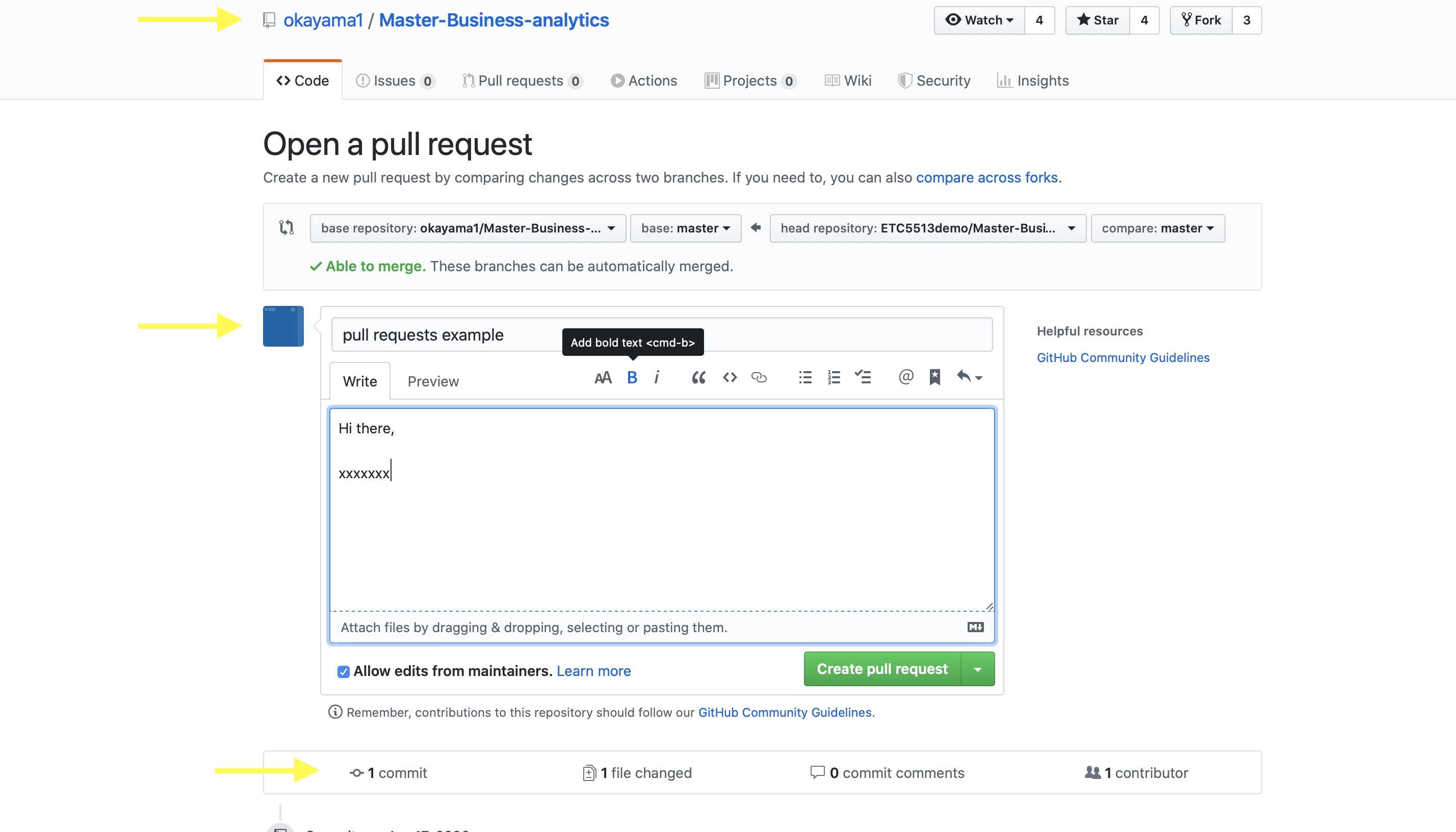Open the Create pull request options arrow

tap(978, 669)
